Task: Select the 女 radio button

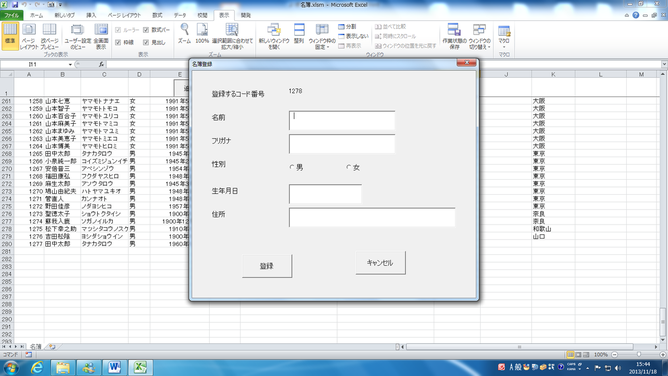Action: [x=348, y=167]
